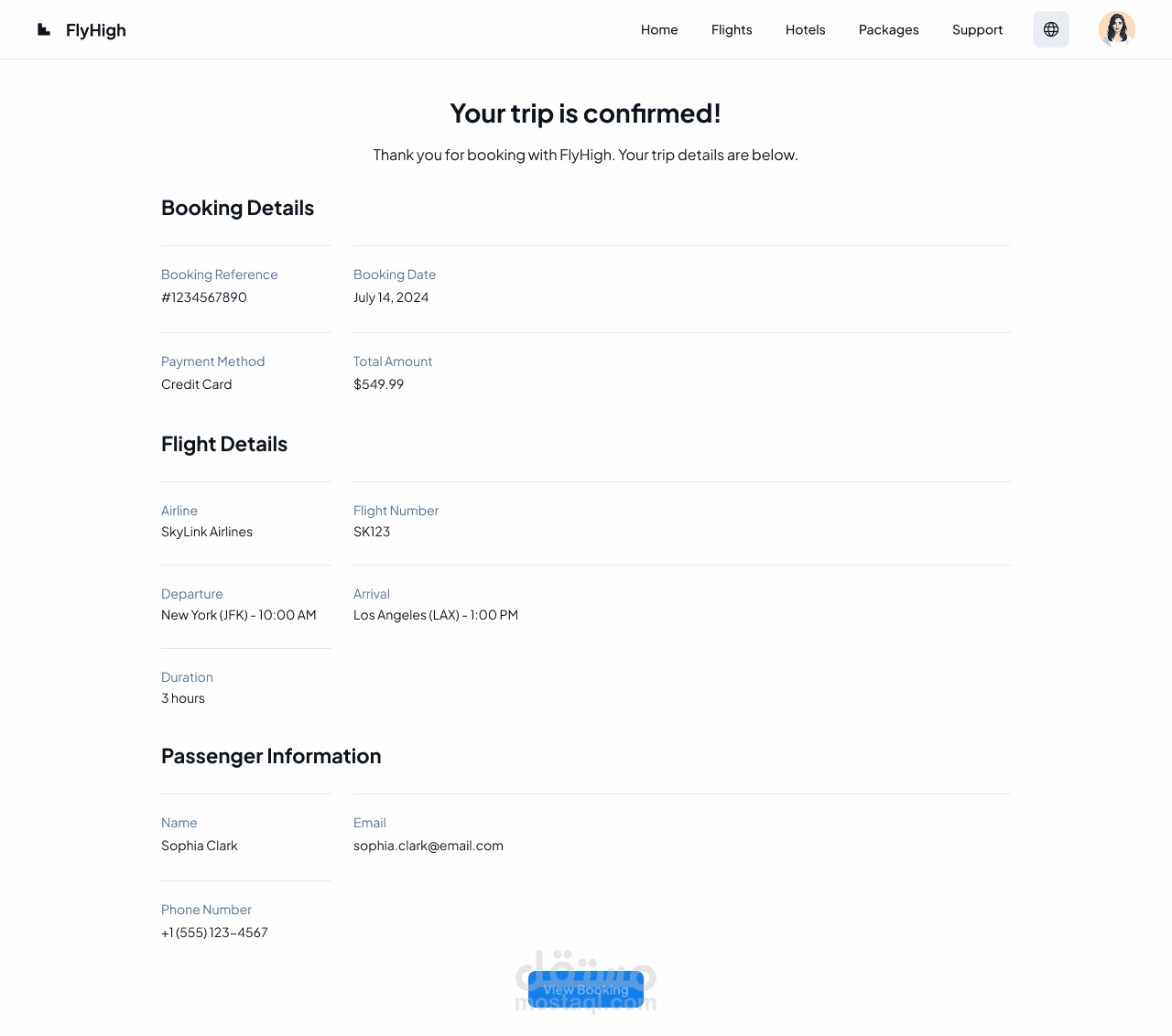
Task: Click the total amount $549.99
Action: pyautogui.click(x=379, y=384)
